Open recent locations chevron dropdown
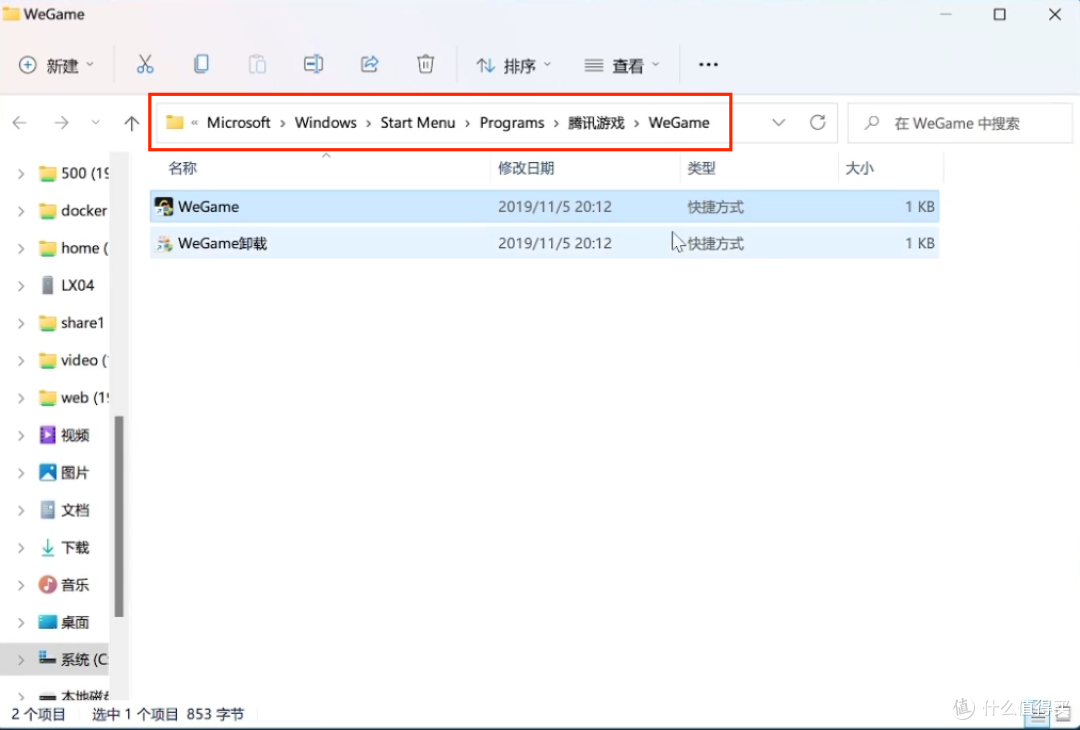1080x730 pixels. tap(96, 123)
